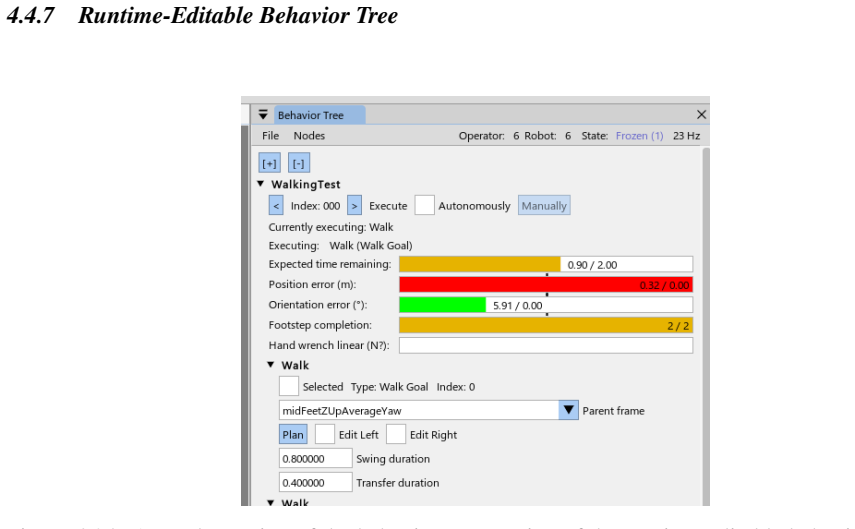Collapse the WalkingTest tree node

tap(261, 184)
